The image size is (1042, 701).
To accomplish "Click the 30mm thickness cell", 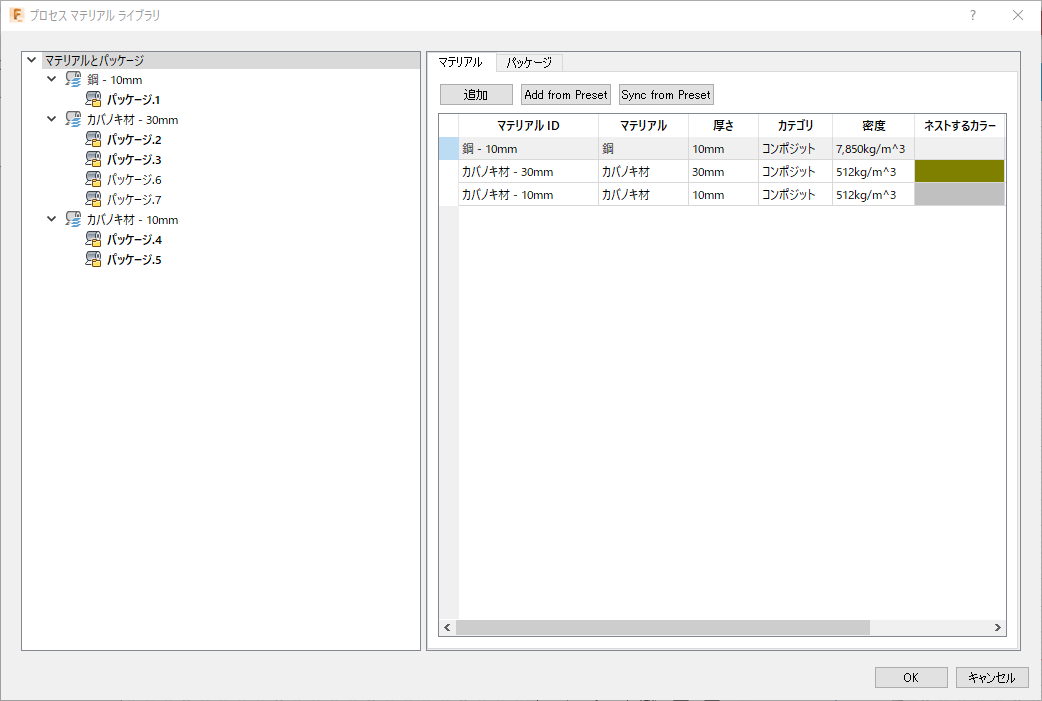I will point(723,171).
